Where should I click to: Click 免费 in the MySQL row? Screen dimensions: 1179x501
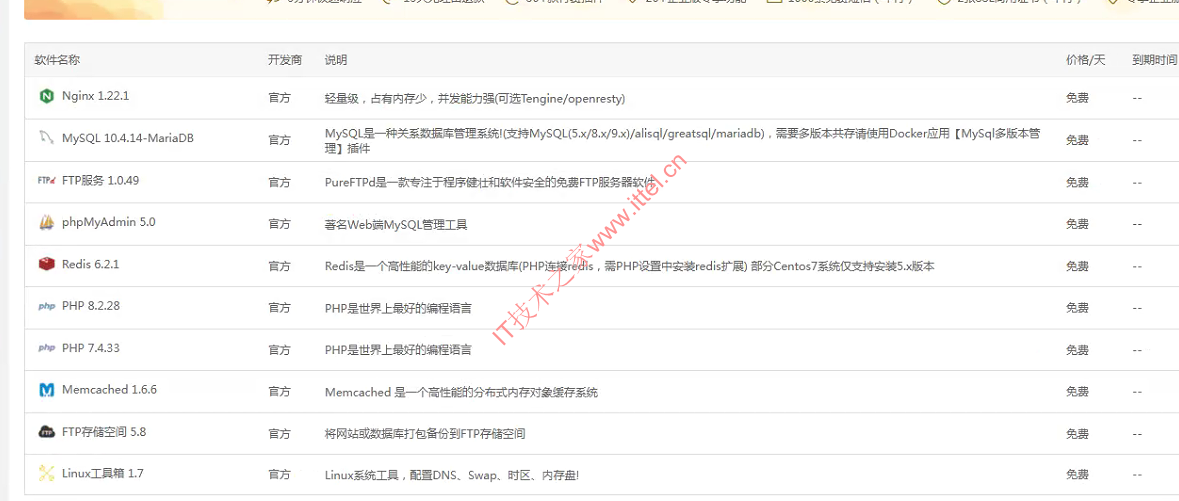[x=1077, y=141]
